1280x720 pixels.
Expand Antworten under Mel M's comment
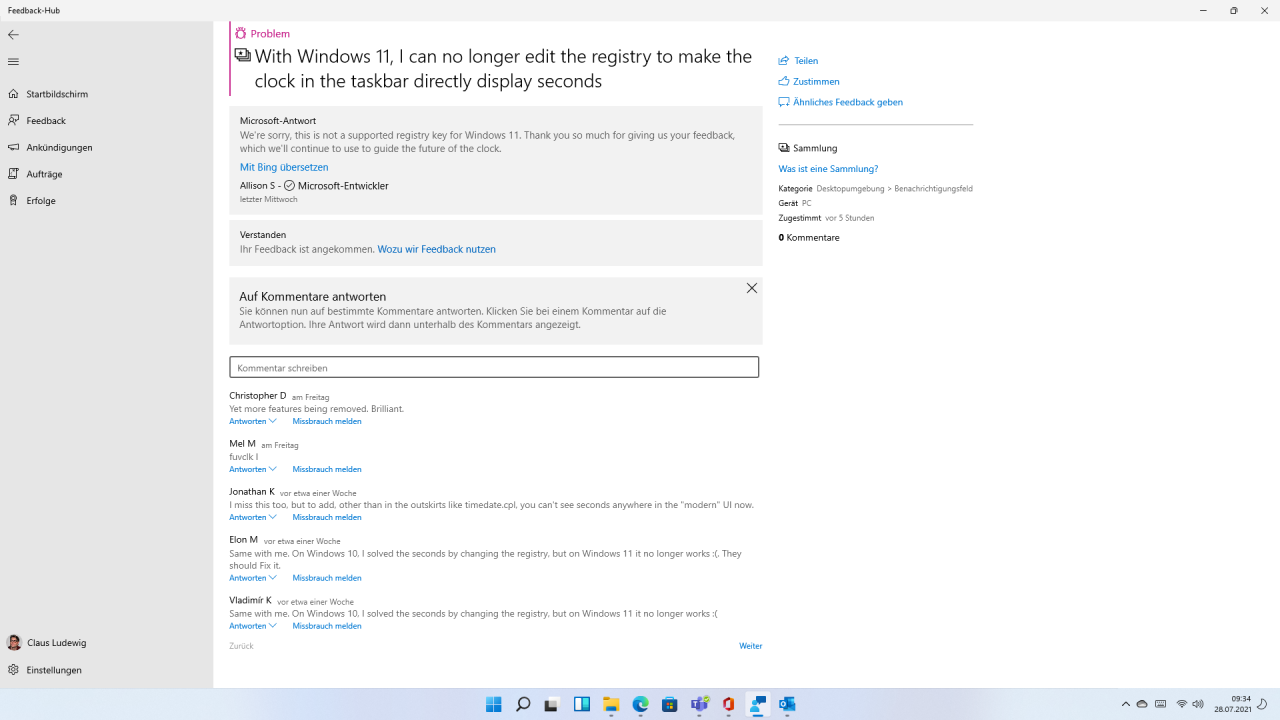[253, 469]
